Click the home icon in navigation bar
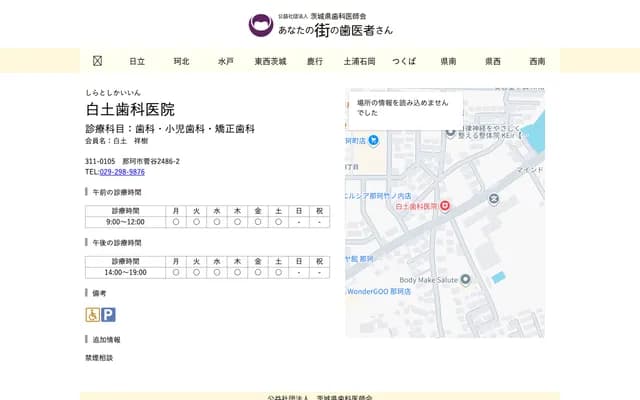 97,61
